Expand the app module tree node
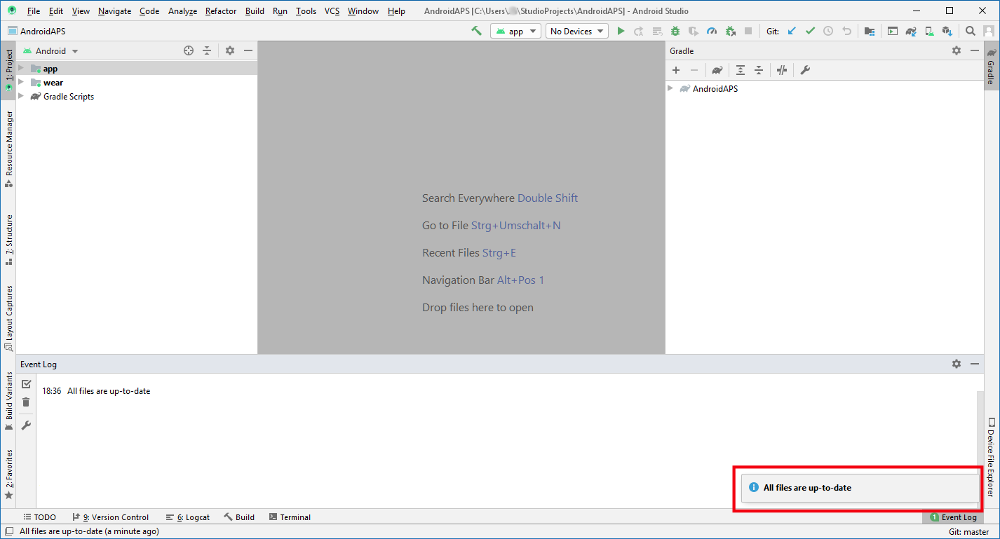This screenshot has height=539, width=1000. [21, 68]
